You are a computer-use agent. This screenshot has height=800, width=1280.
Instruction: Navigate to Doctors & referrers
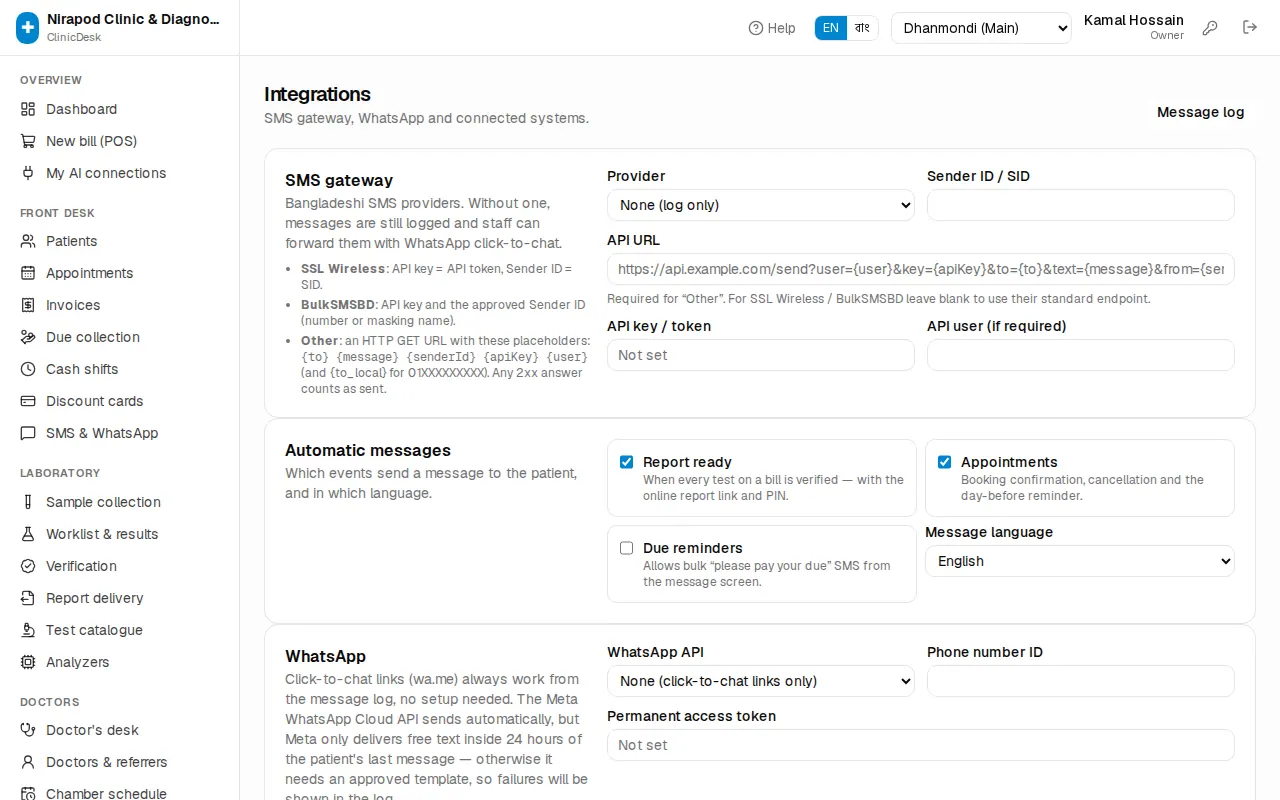pos(120,762)
